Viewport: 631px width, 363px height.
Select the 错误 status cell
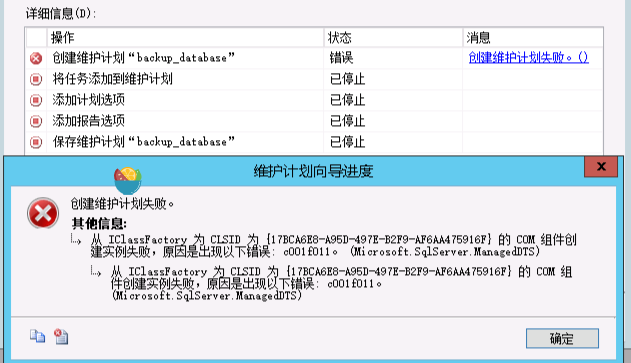pos(393,58)
